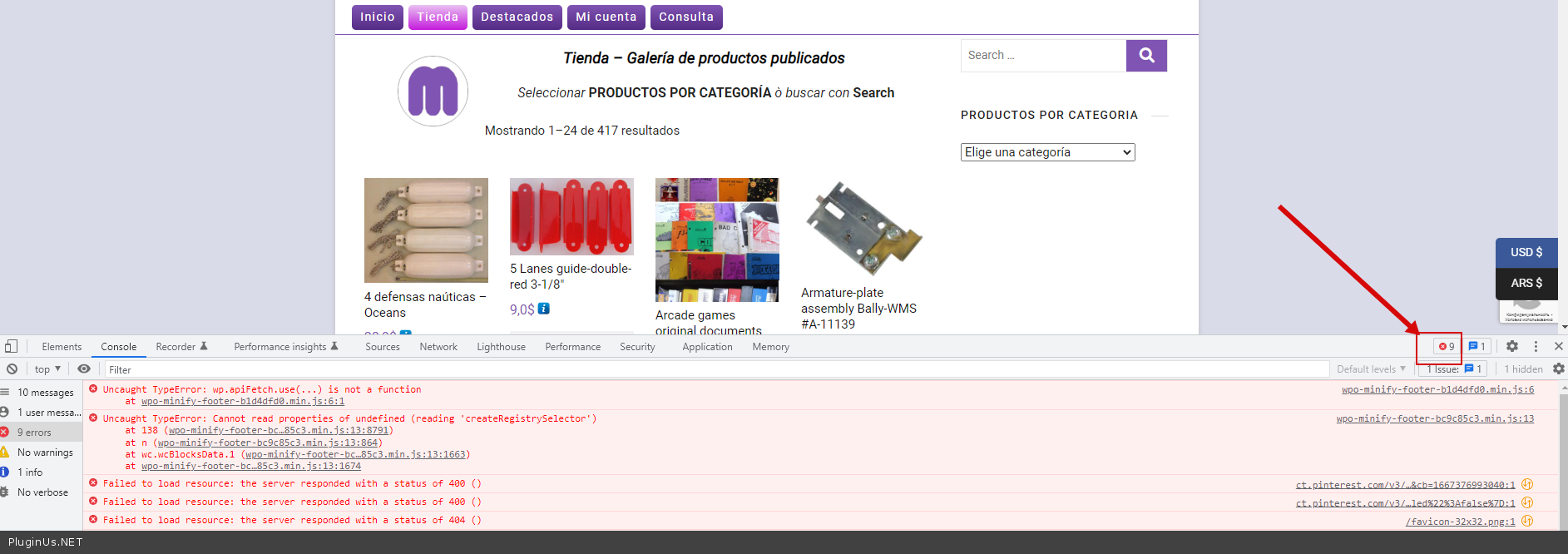Open the Destacados nav button
Image resolution: width=1568 pixels, height=554 pixels.
(517, 17)
